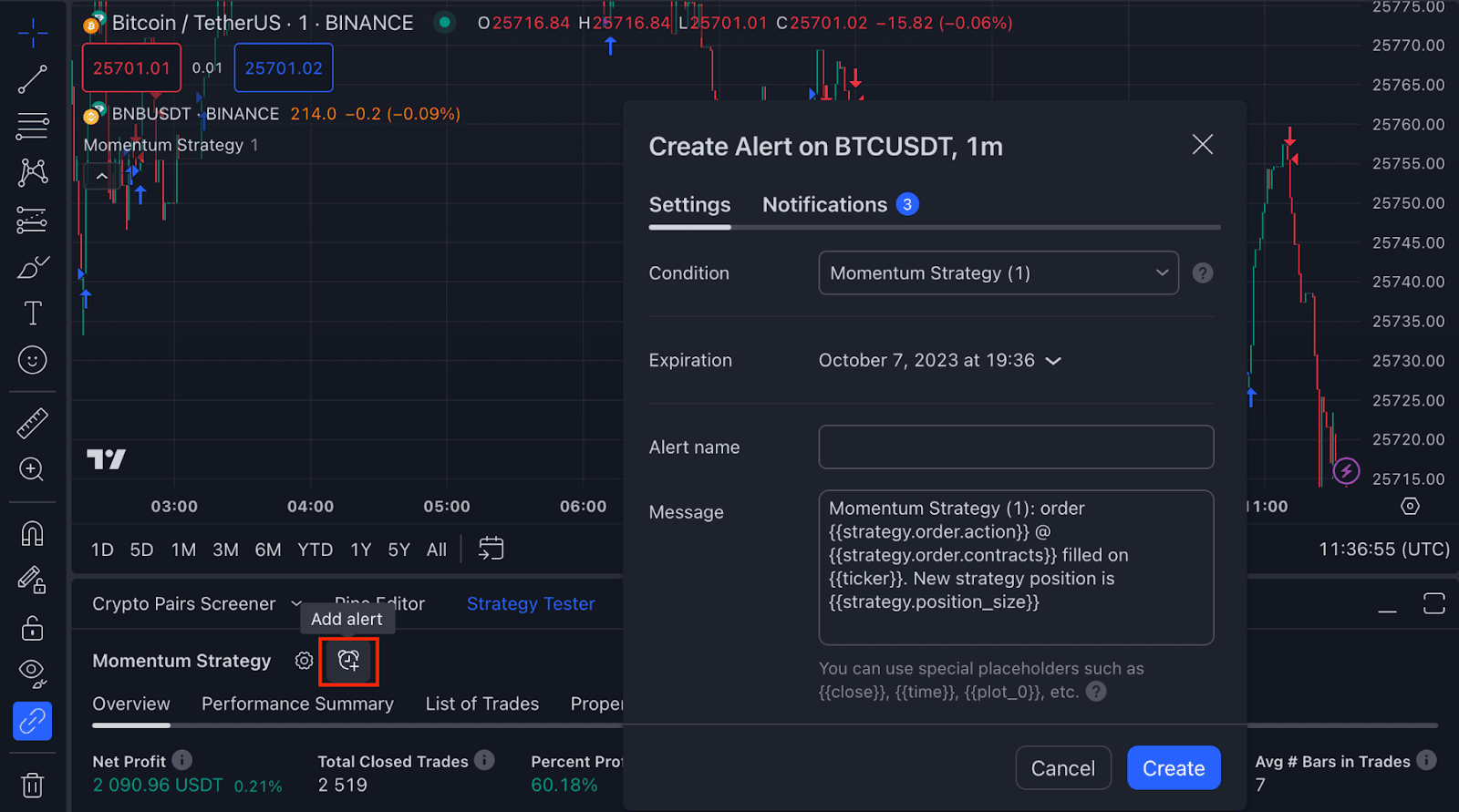Click the Net Profit info icon
The image size is (1459, 812).
(x=182, y=759)
